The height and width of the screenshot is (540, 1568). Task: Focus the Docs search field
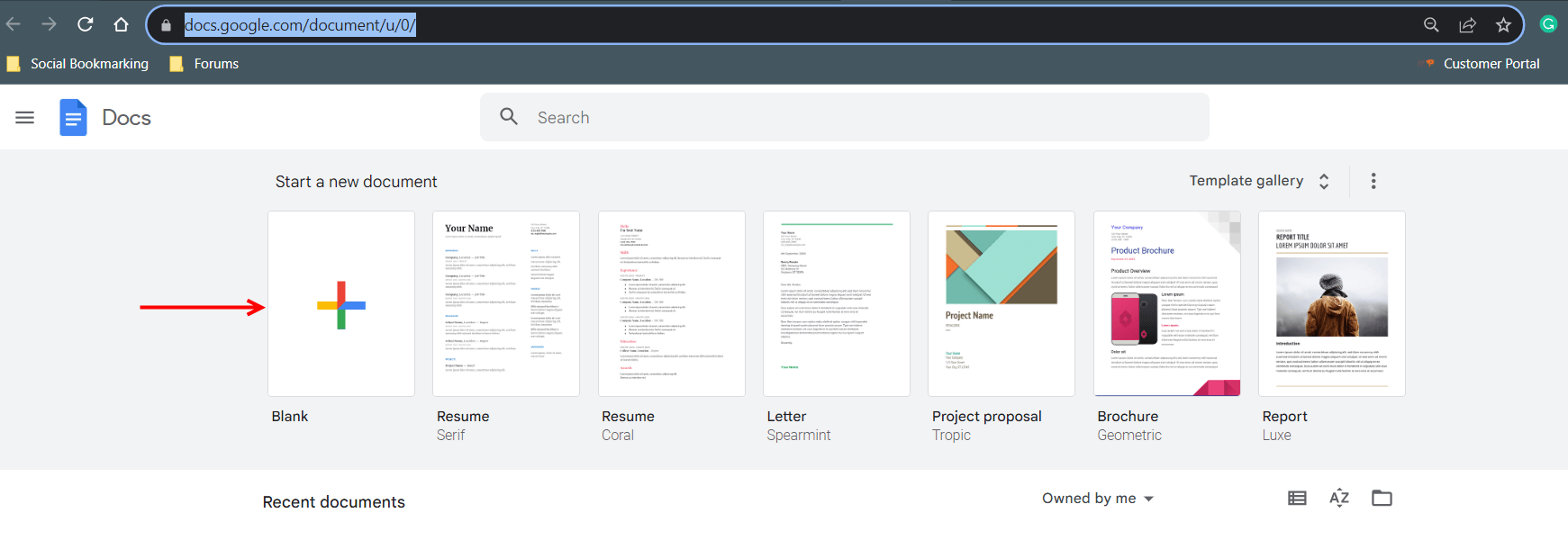(x=845, y=117)
